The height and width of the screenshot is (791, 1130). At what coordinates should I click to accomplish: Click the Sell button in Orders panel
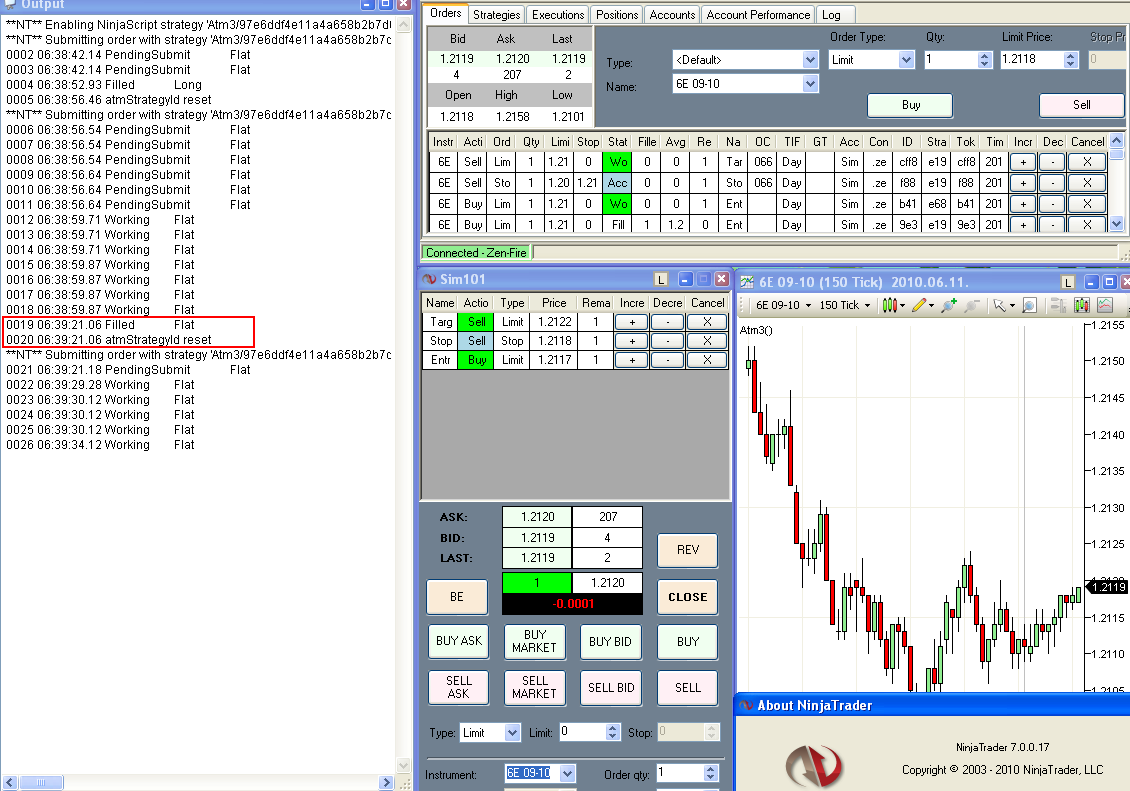click(1081, 105)
